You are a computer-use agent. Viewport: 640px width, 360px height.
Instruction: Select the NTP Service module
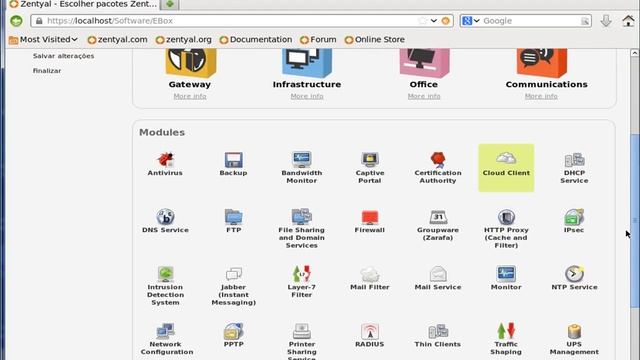[574, 278]
